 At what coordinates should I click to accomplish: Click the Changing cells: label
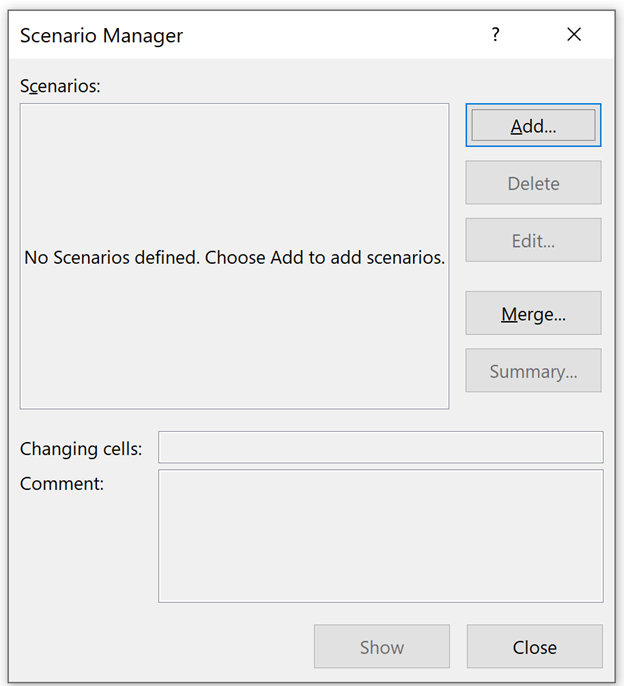point(81,449)
